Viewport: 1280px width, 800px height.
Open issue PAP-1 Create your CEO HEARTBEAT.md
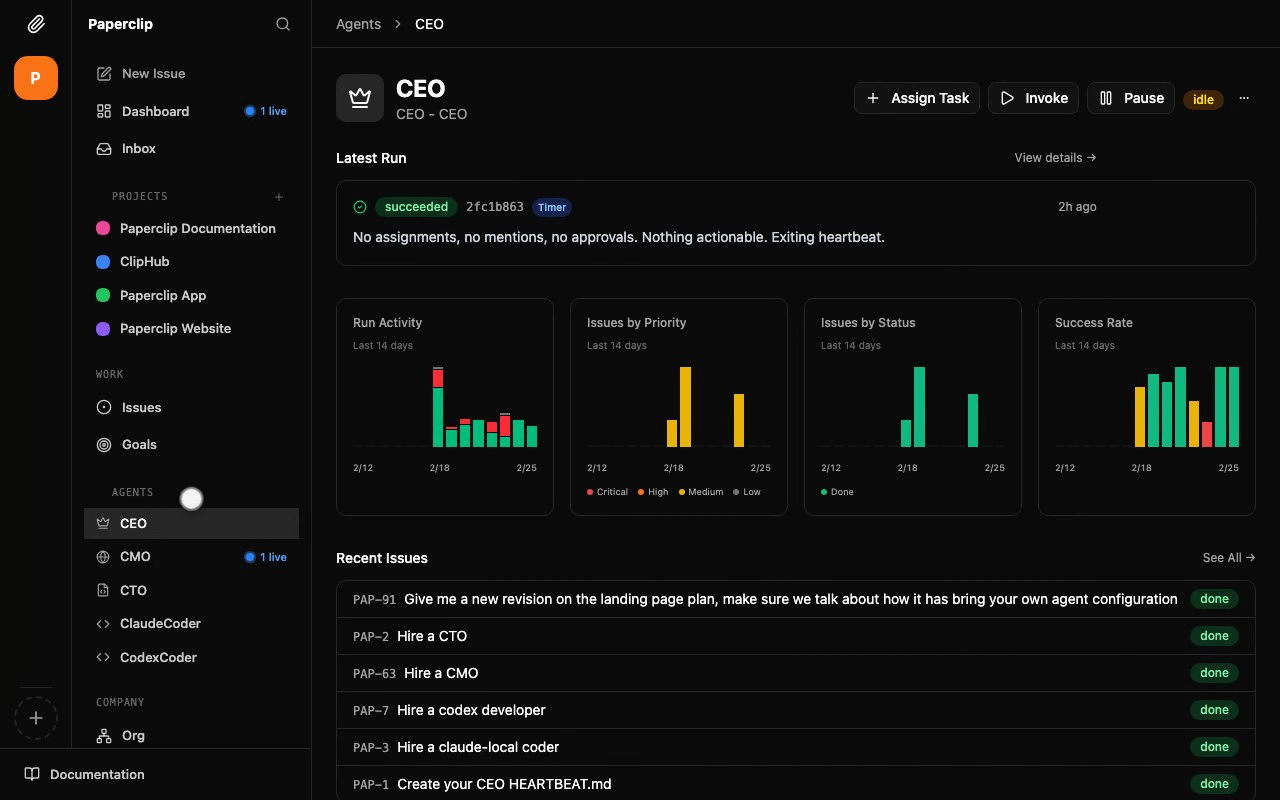(x=796, y=784)
